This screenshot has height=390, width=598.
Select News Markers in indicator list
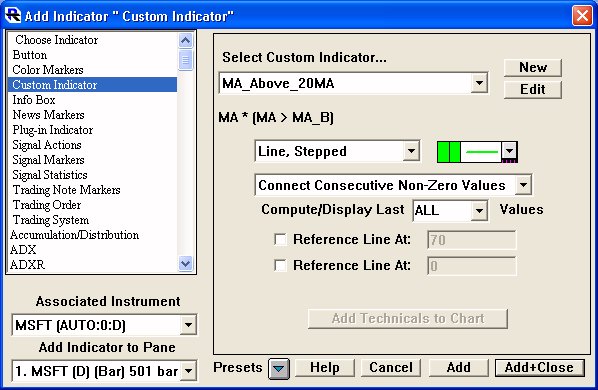point(92,115)
